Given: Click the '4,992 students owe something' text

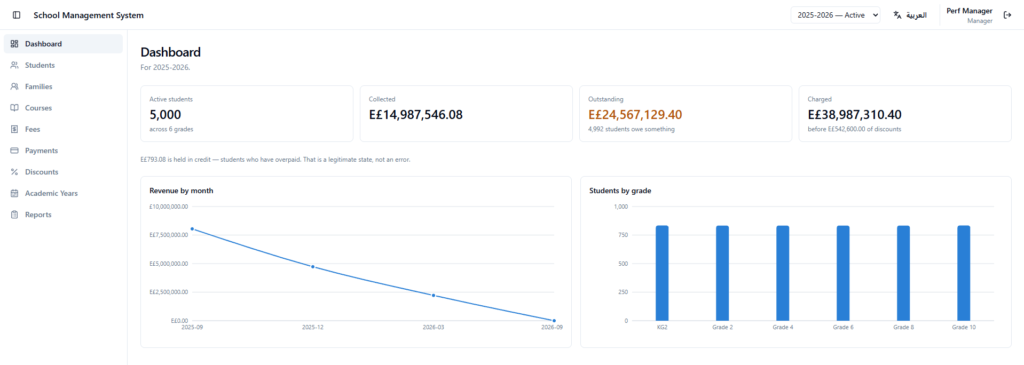Looking at the screenshot, I should click(x=632, y=129).
